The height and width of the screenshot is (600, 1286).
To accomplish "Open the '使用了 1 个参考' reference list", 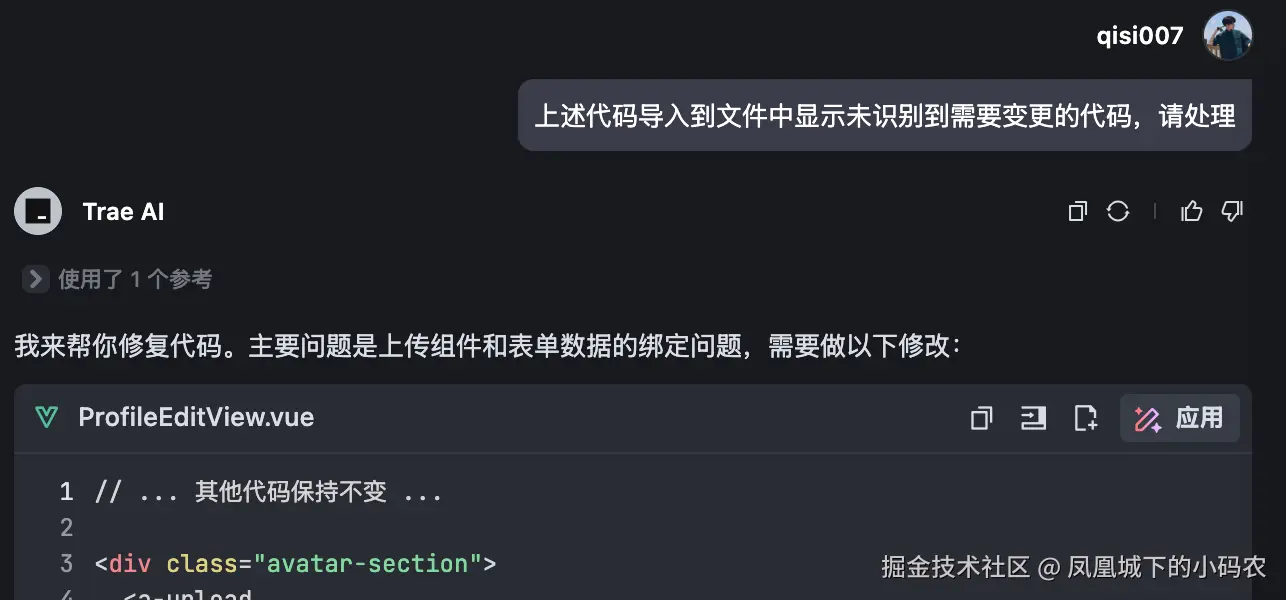I will click(x=135, y=279).
